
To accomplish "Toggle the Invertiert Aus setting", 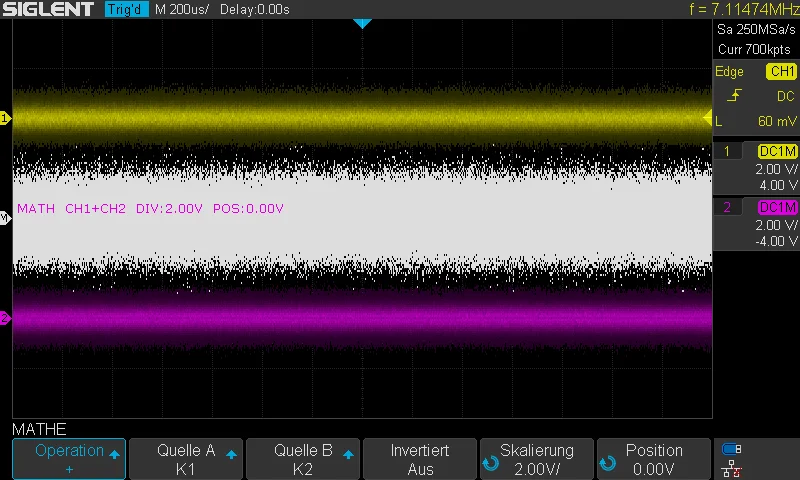I will coord(420,459).
